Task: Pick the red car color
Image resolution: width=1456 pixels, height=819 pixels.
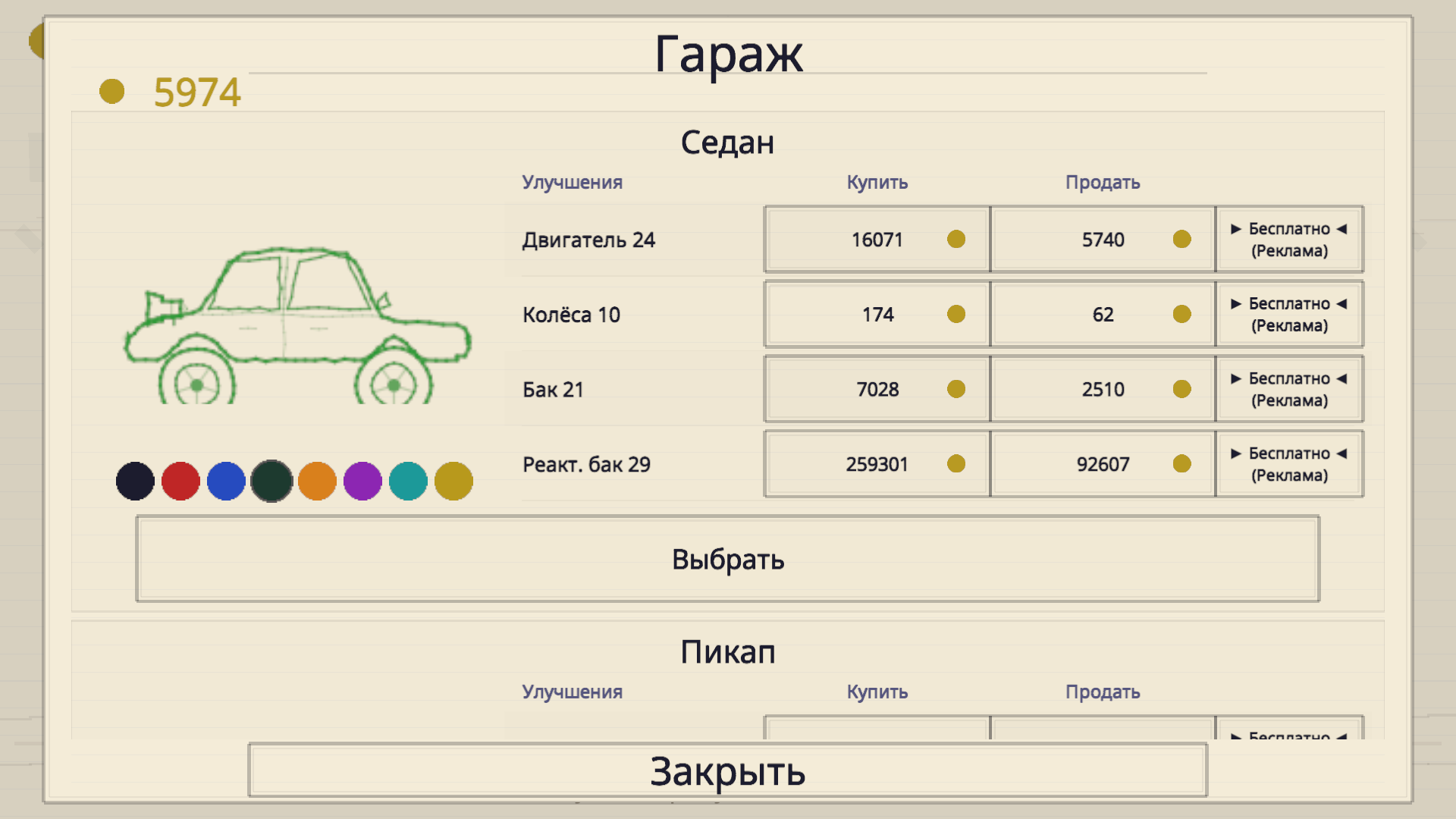Action: coord(180,481)
